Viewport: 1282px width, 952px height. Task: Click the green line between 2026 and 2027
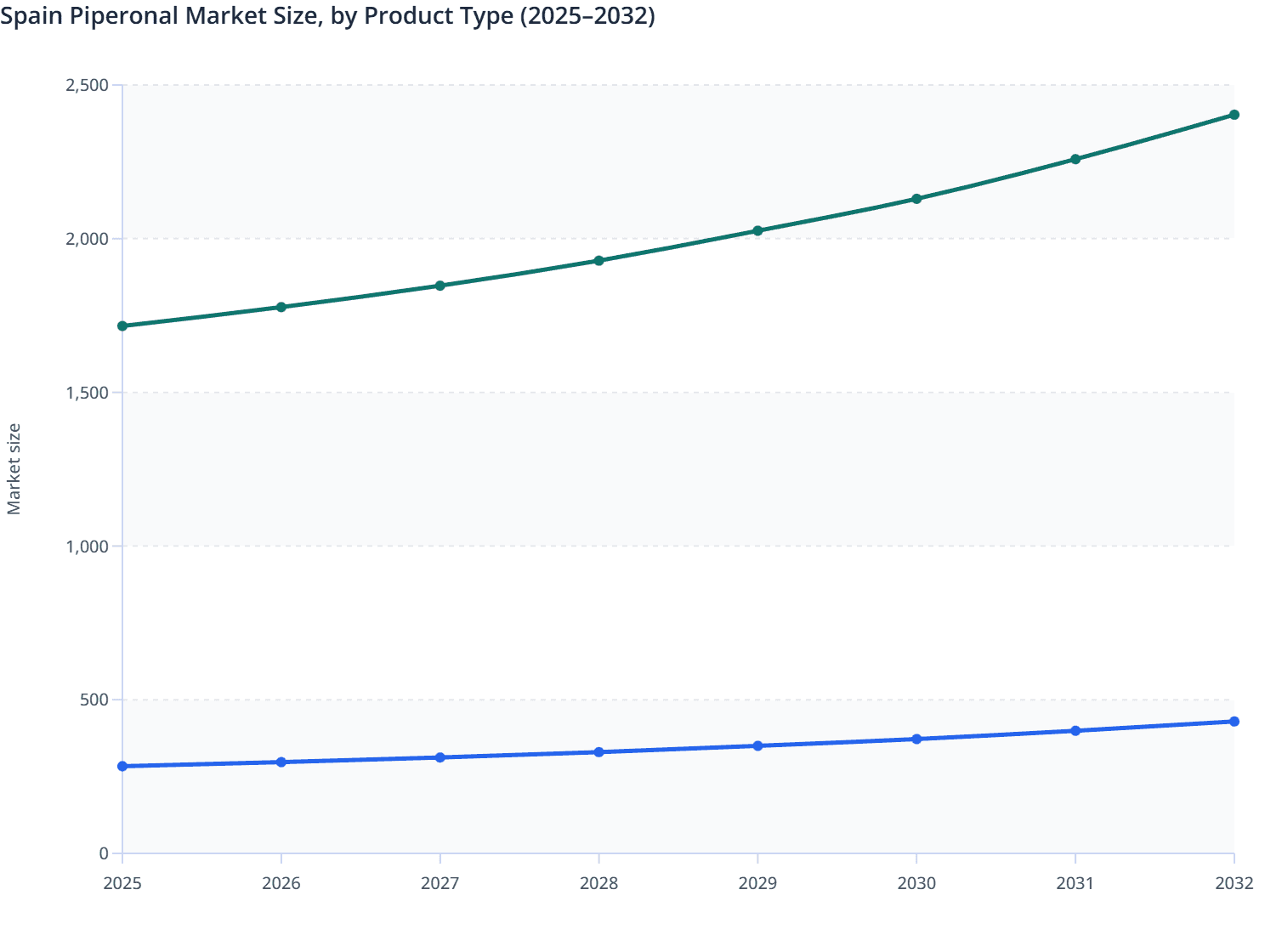[x=360, y=293]
